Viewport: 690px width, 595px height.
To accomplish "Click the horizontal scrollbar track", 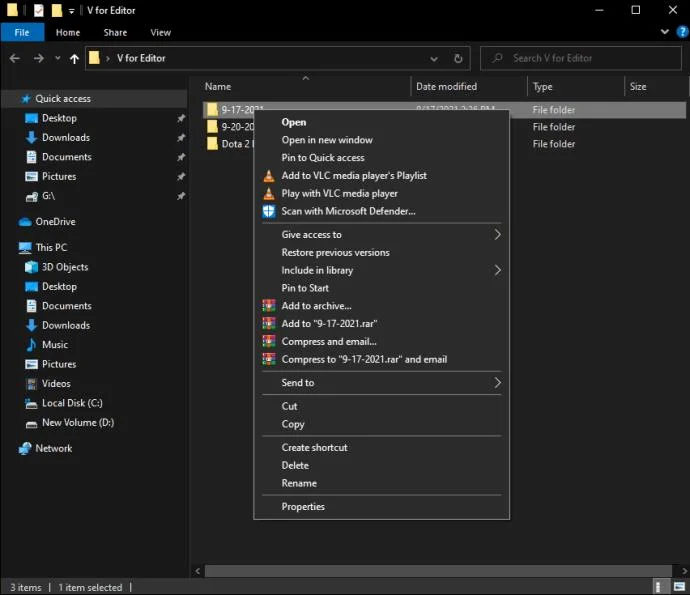I will tap(438, 571).
